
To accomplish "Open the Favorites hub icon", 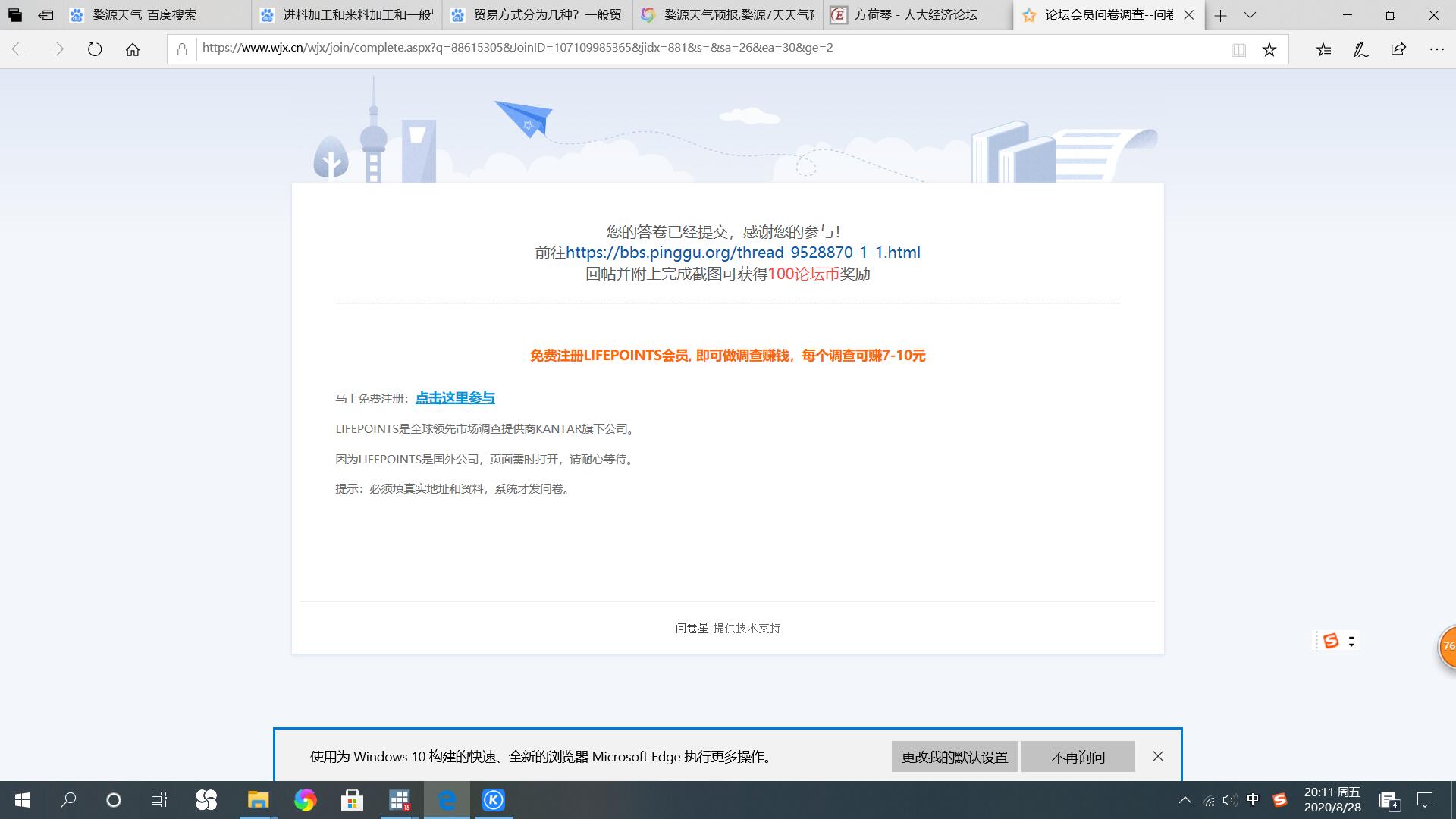I will pos(1323,50).
